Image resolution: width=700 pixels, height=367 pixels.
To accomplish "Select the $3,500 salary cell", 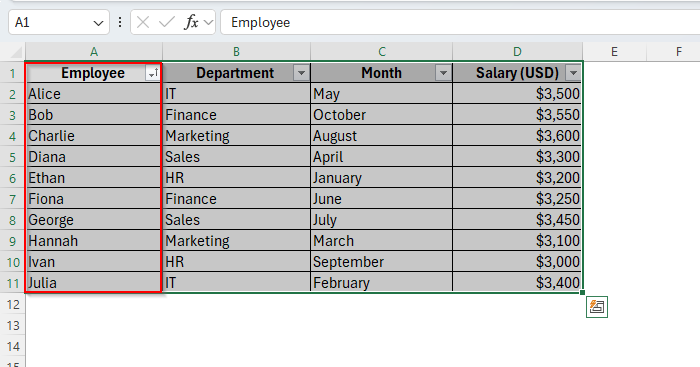I will click(x=517, y=94).
